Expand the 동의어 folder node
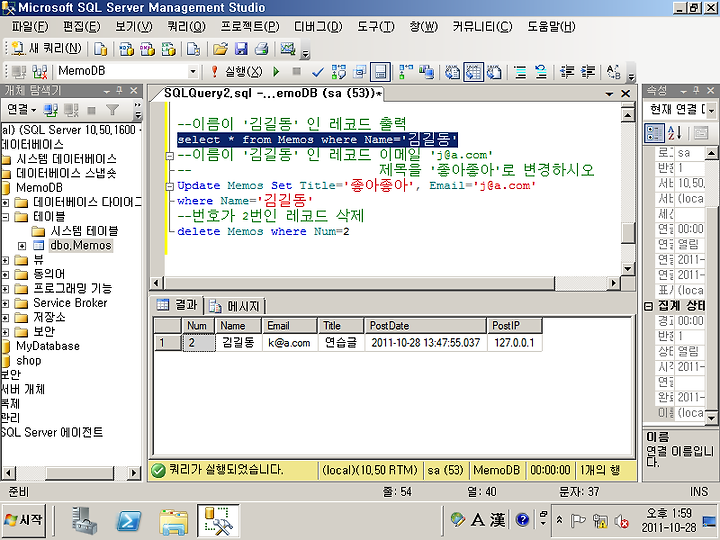Screen dimensions: 720x540 pos(5,275)
